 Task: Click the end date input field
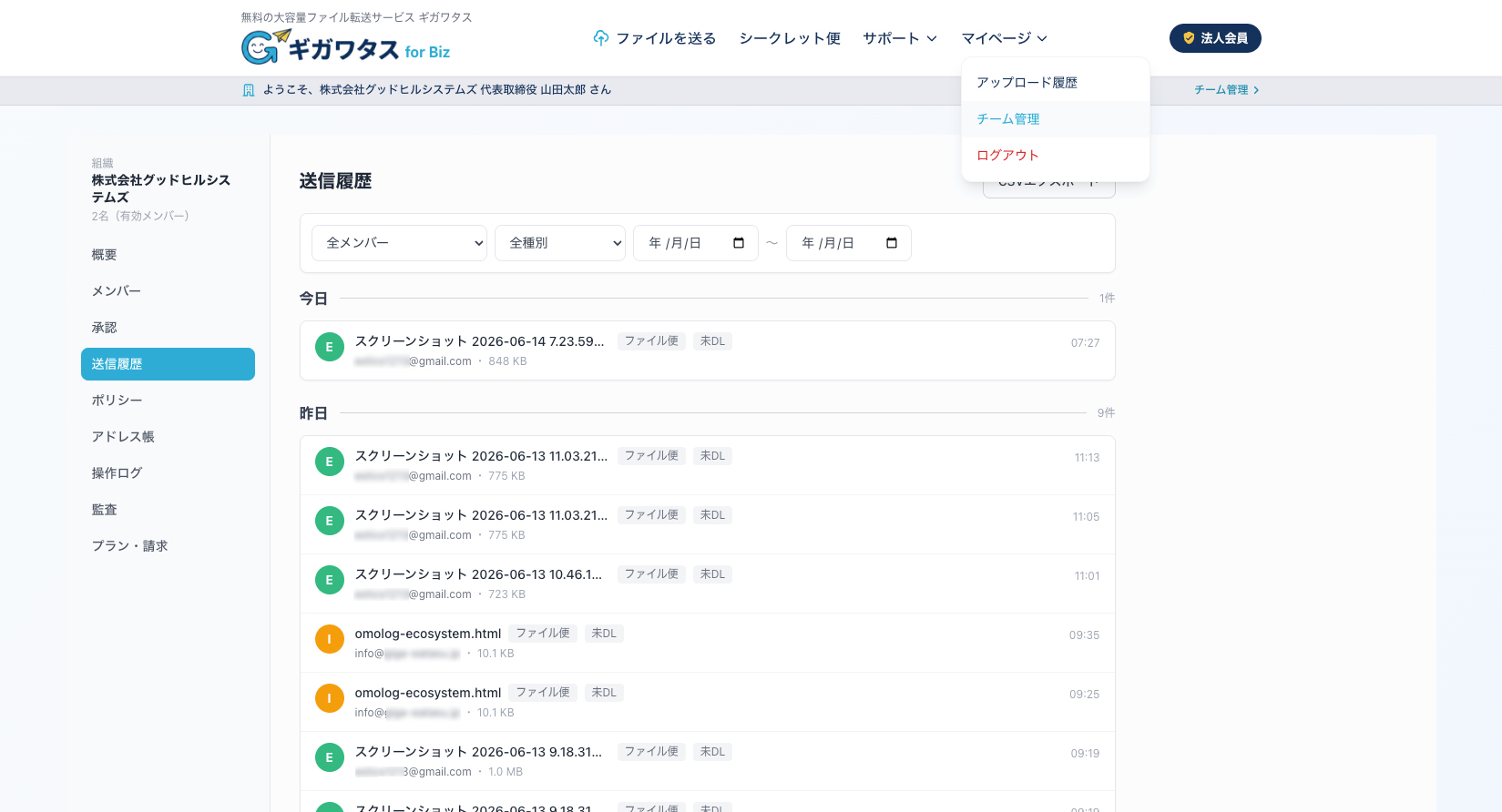point(849,243)
